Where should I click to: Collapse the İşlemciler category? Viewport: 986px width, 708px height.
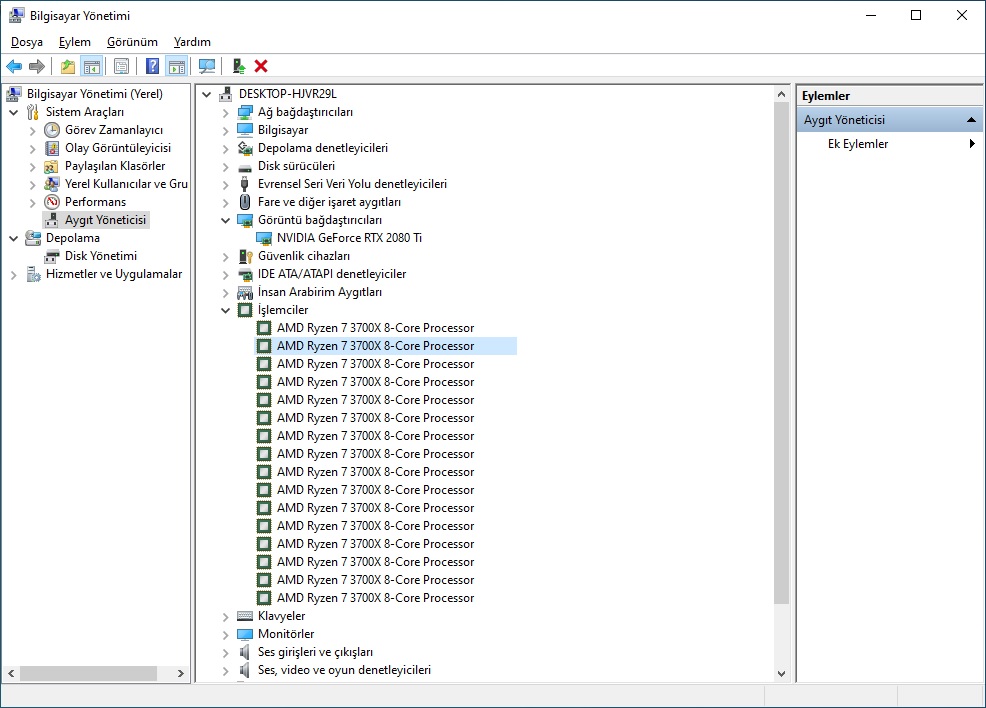(x=225, y=311)
